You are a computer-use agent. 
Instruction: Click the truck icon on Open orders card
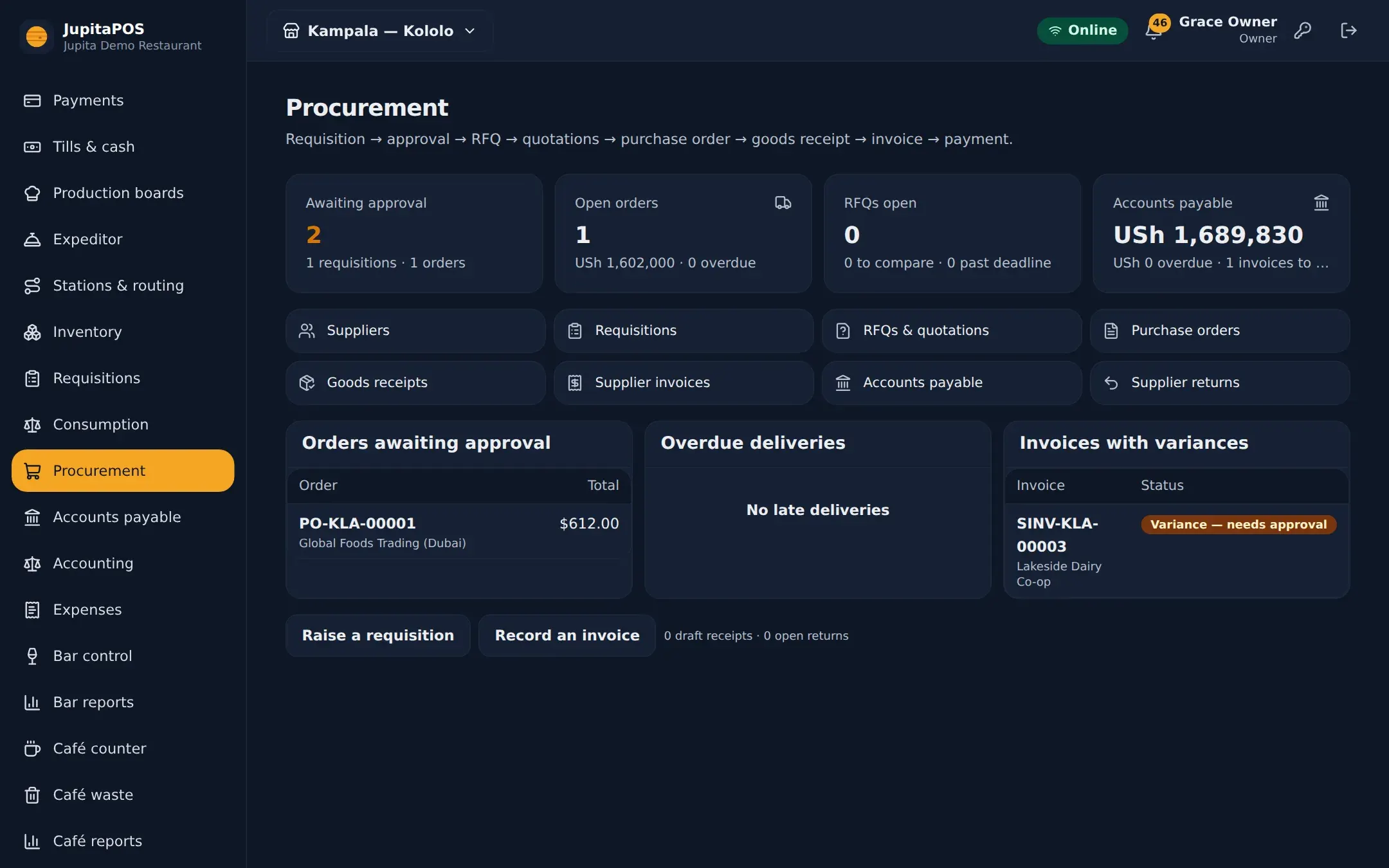783,203
